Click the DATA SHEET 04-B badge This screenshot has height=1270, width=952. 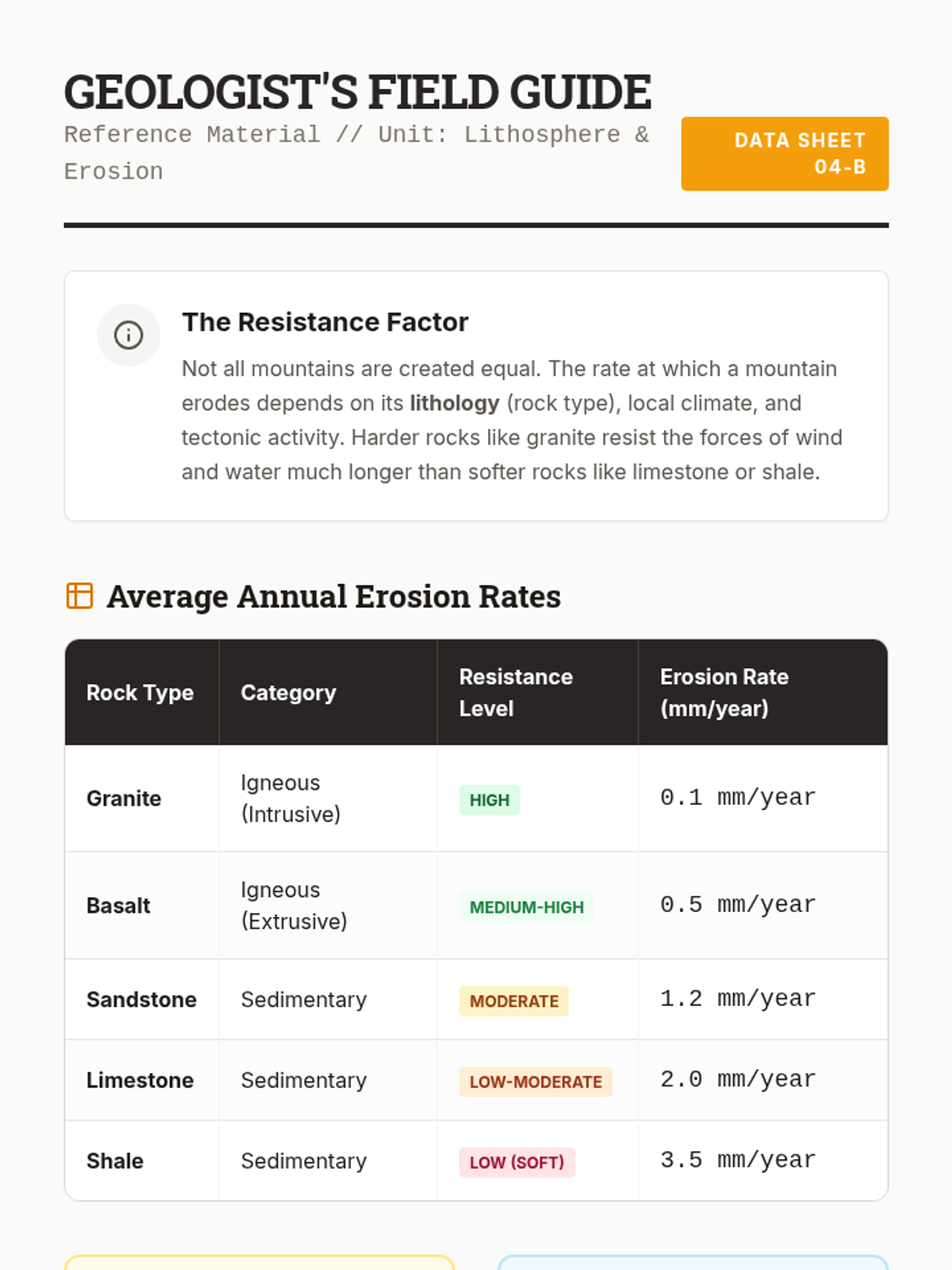click(784, 154)
